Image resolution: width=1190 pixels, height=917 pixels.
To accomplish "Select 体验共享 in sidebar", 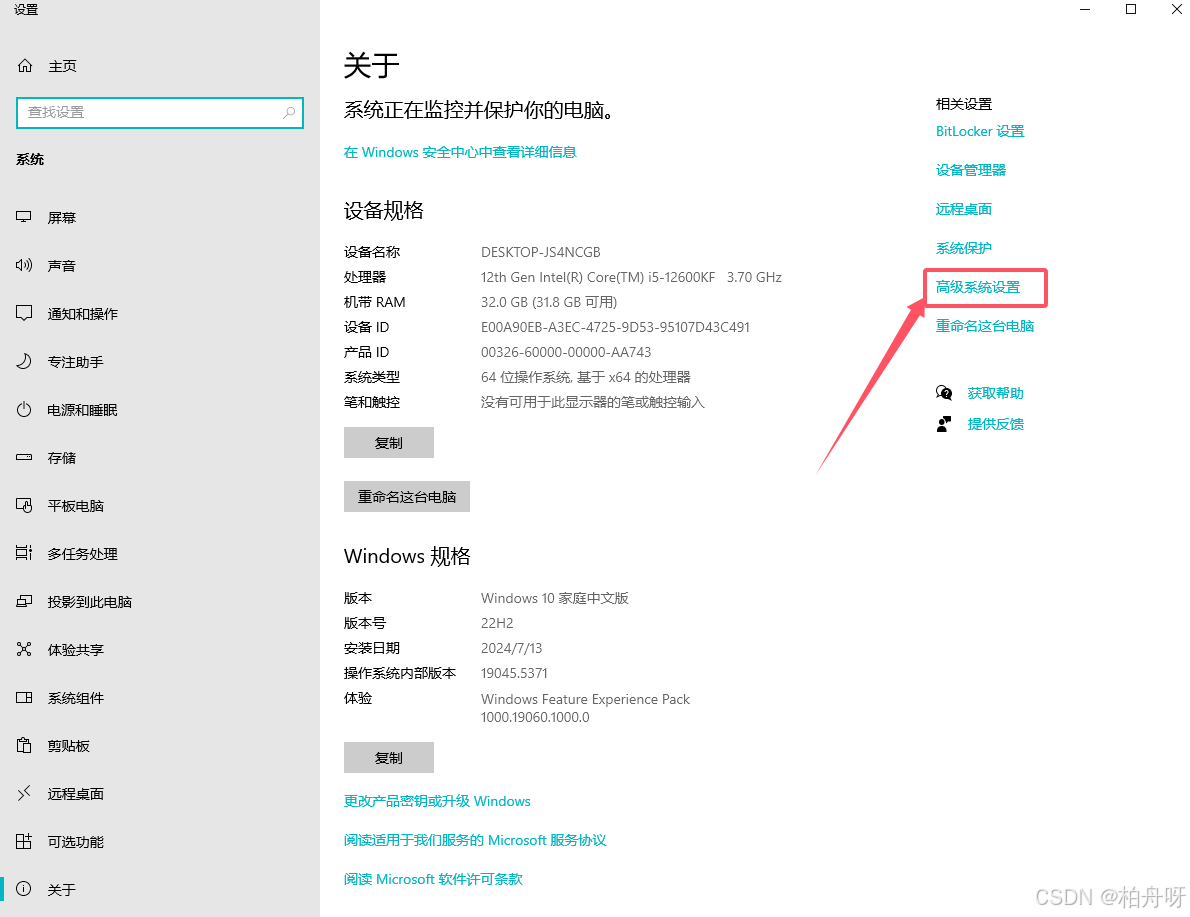I will 75,650.
